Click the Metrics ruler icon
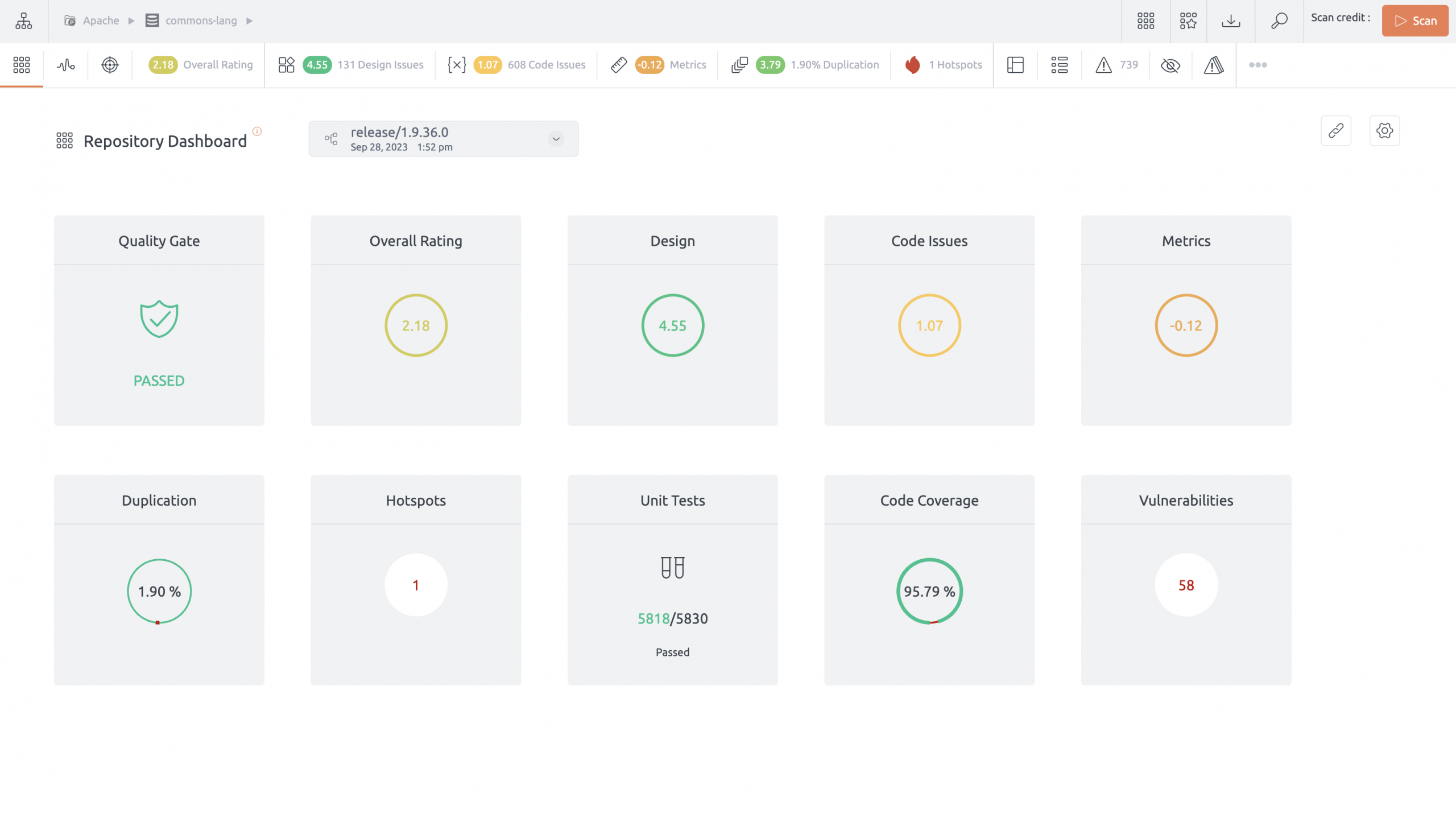 tap(619, 64)
